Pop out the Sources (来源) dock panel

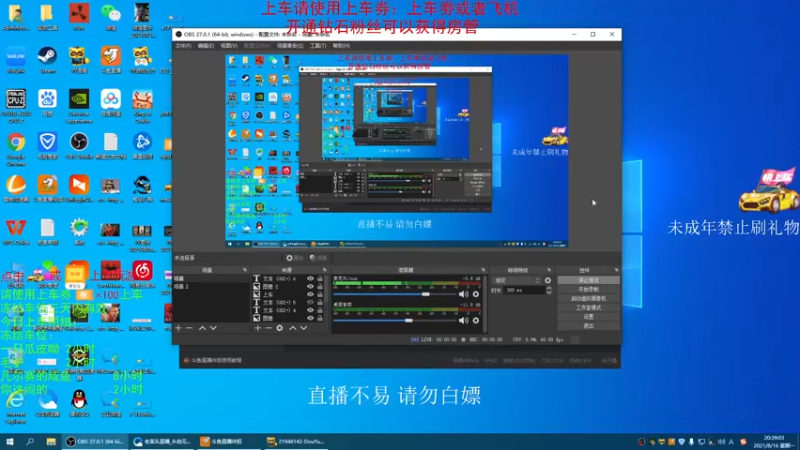pyautogui.click(x=324, y=270)
